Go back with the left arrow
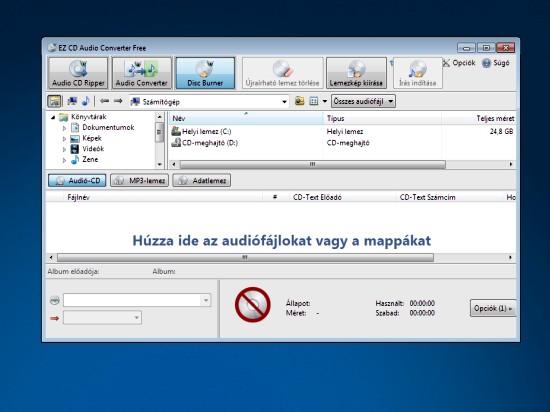The image size is (550, 412). 105,101
